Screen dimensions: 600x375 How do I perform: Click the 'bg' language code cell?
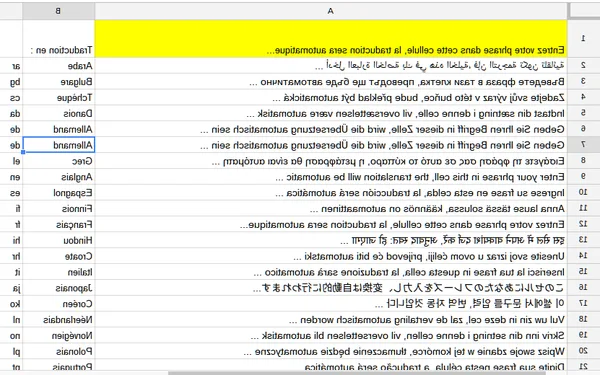pos(11,82)
